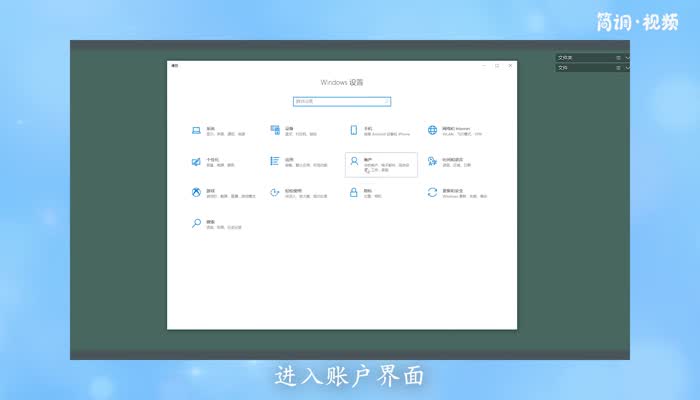Viewport: 700px width, 400px height.
Task: Open the 应用 (Apps) list icon
Action: [274, 161]
